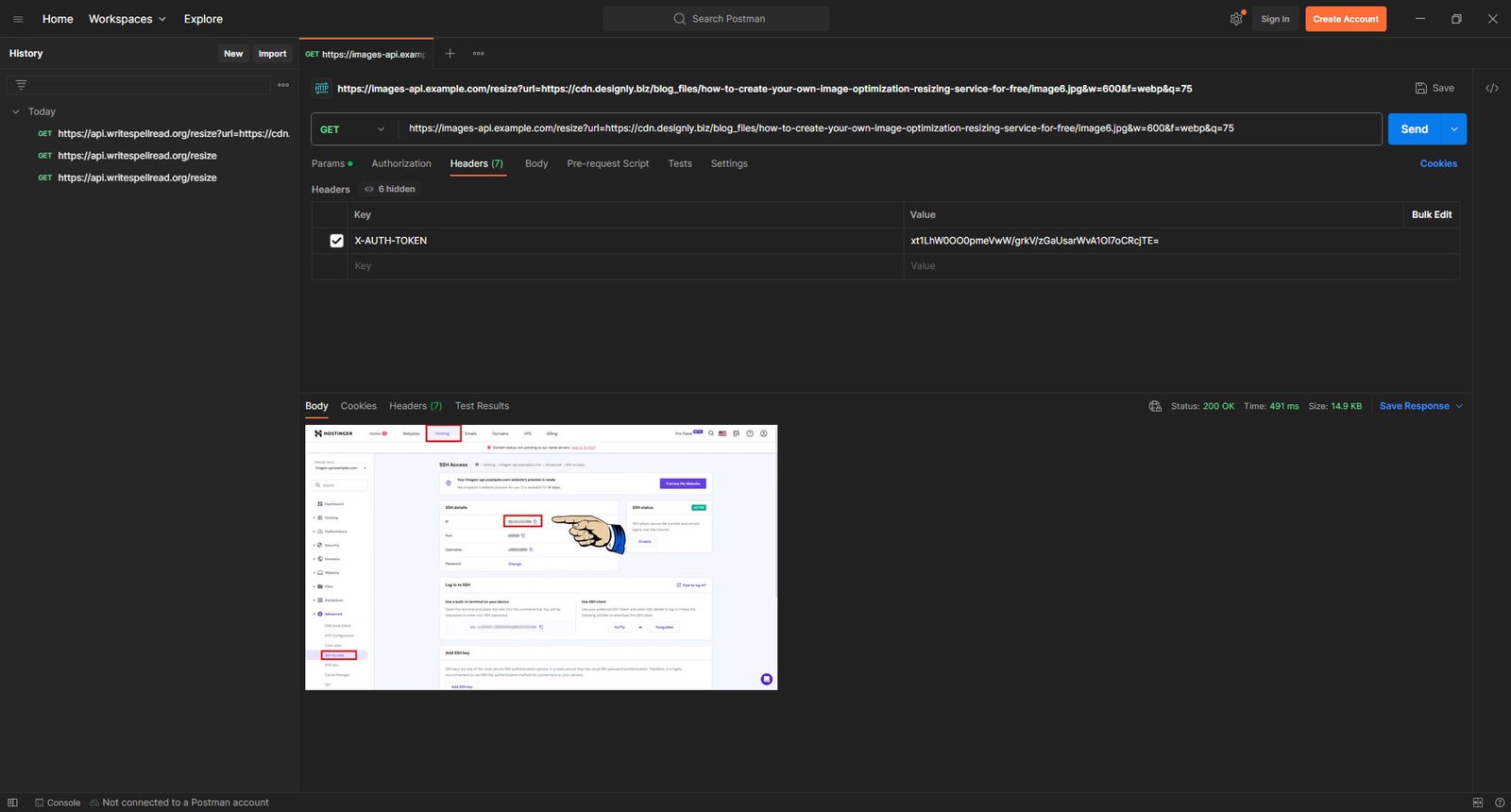Select the response Body tab
Image resolution: width=1511 pixels, height=812 pixels.
(316, 406)
